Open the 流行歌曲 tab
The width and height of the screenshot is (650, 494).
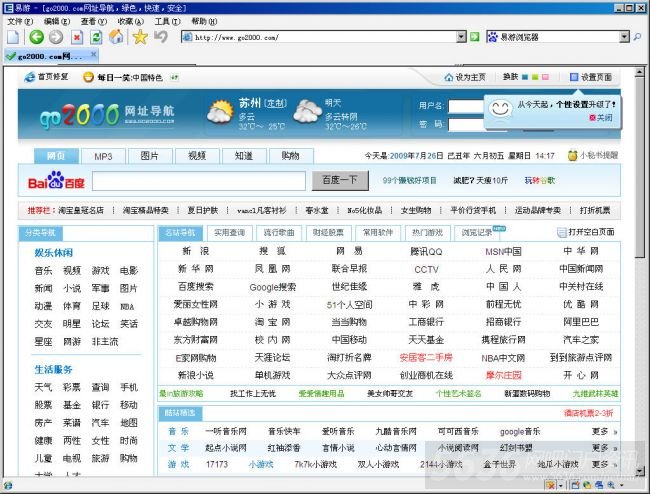coord(279,233)
